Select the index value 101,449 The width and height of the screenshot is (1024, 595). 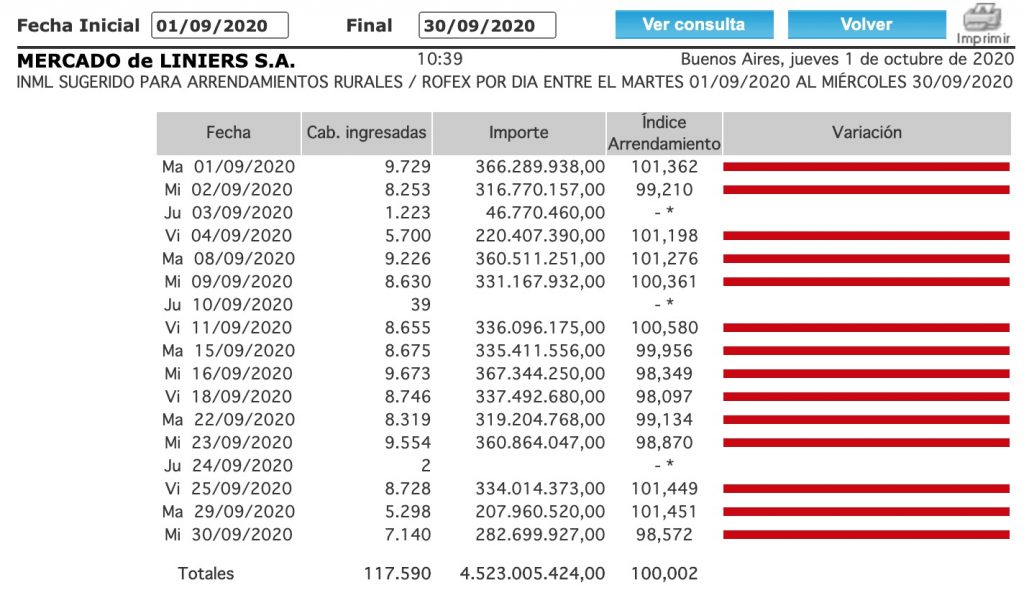tap(664, 489)
